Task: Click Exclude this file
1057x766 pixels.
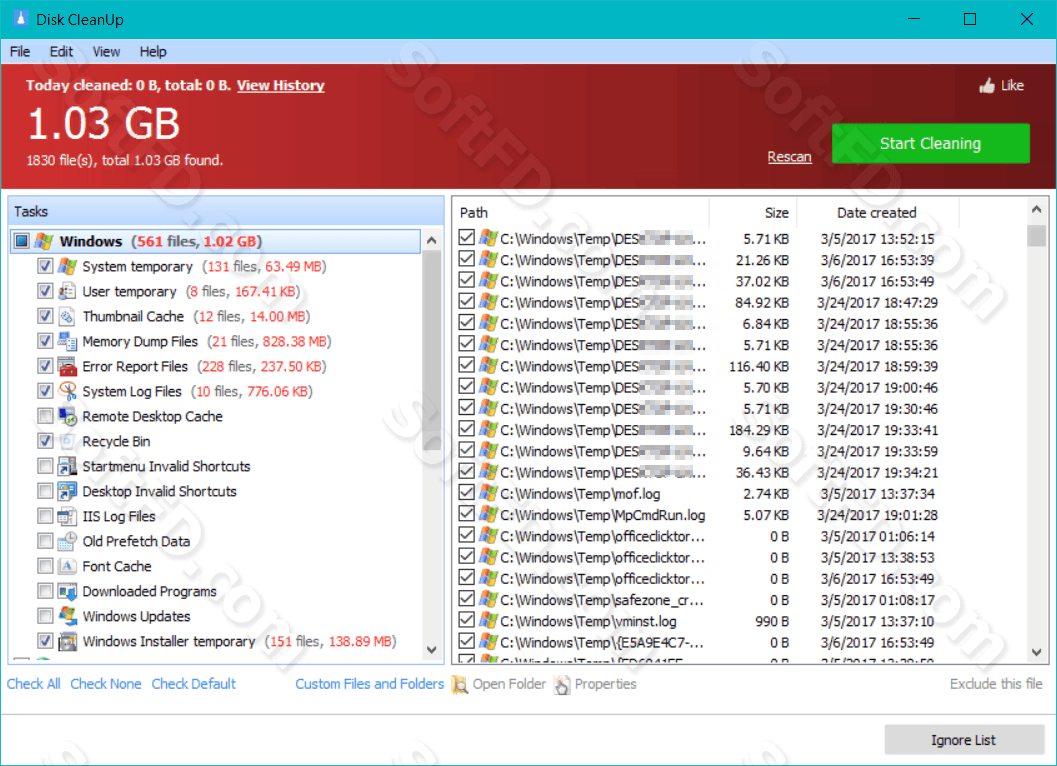Action: click(x=996, y=684)
